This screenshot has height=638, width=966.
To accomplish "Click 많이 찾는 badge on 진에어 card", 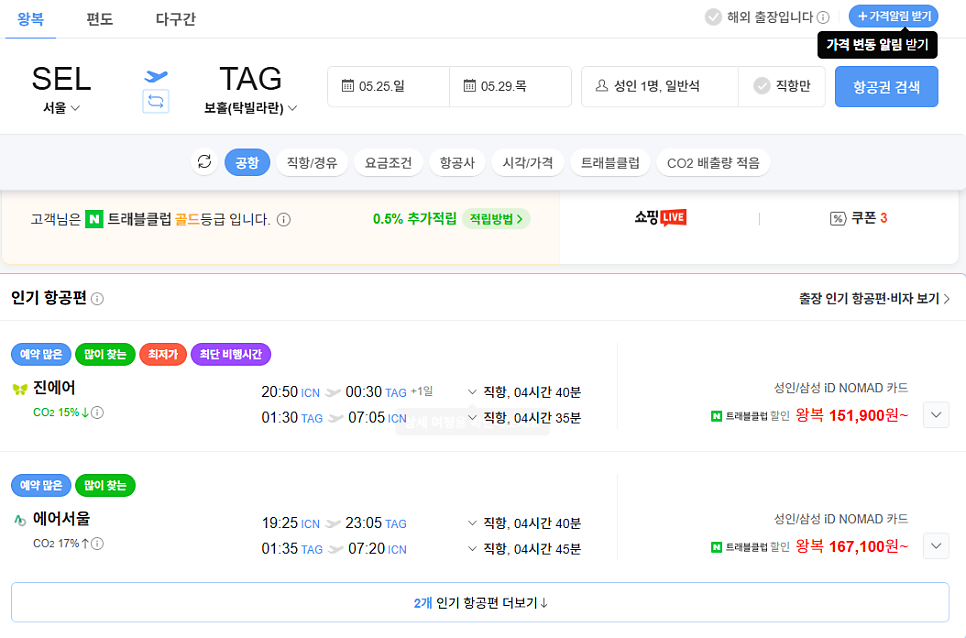I will [105, 354].
